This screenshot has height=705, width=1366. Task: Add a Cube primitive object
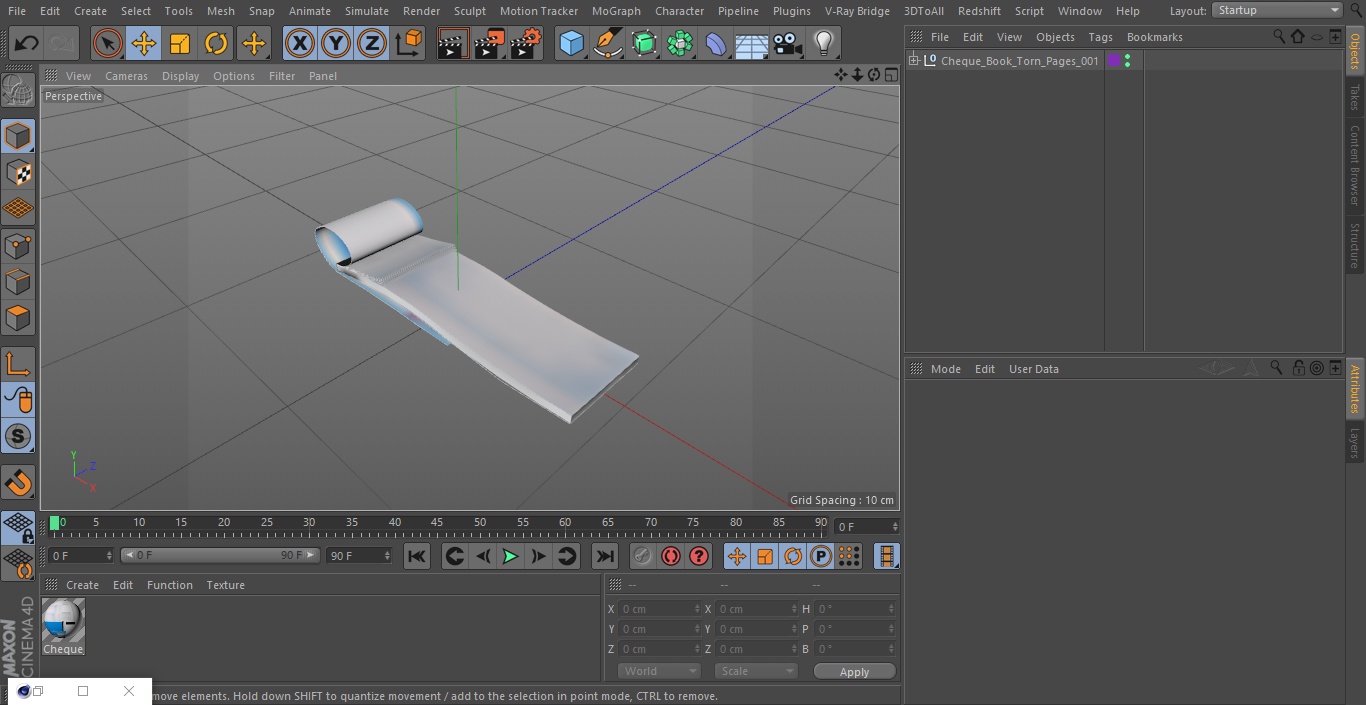click(571, 43)
